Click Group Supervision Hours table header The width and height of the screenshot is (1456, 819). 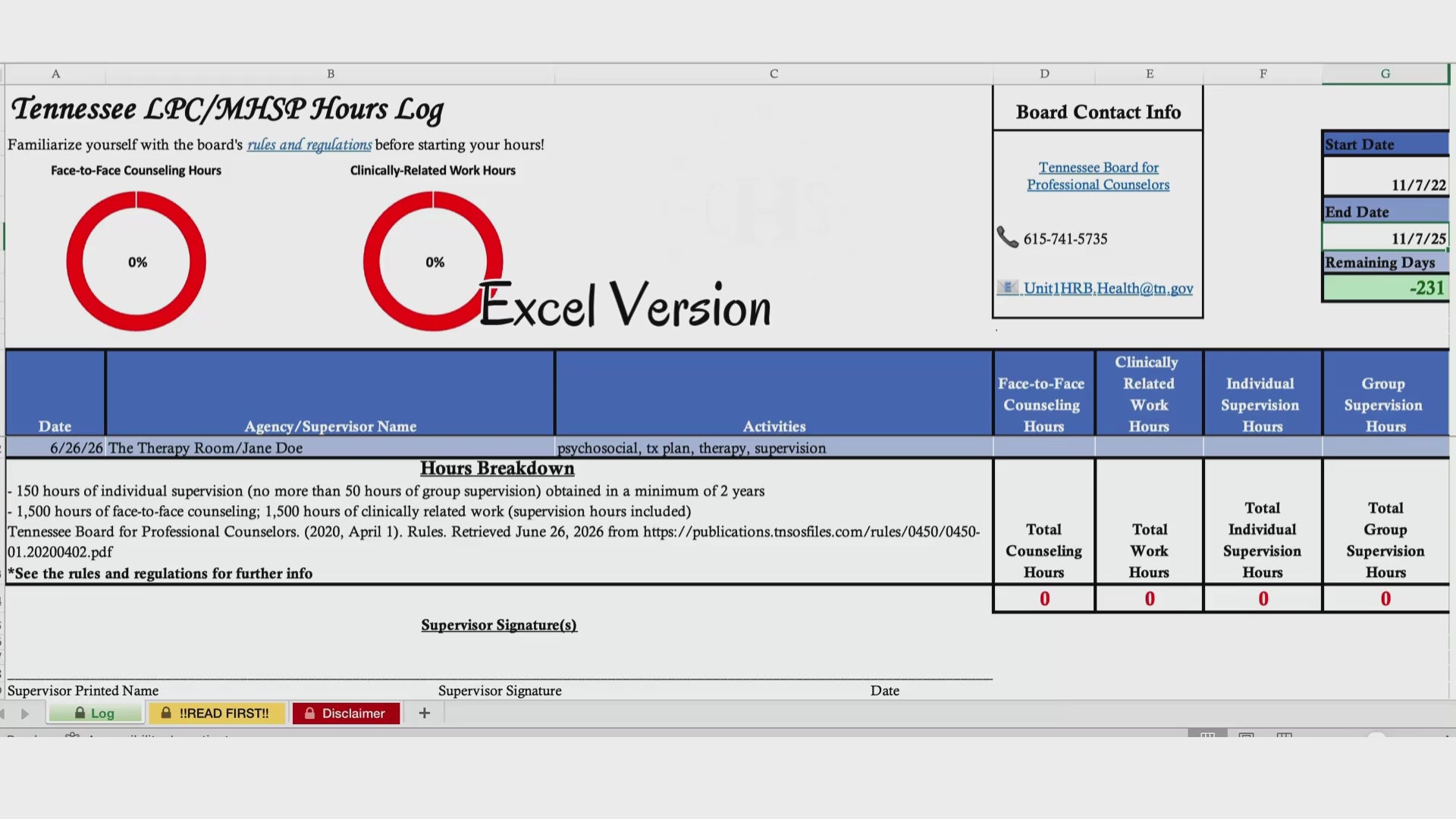tap(1385, 393)
